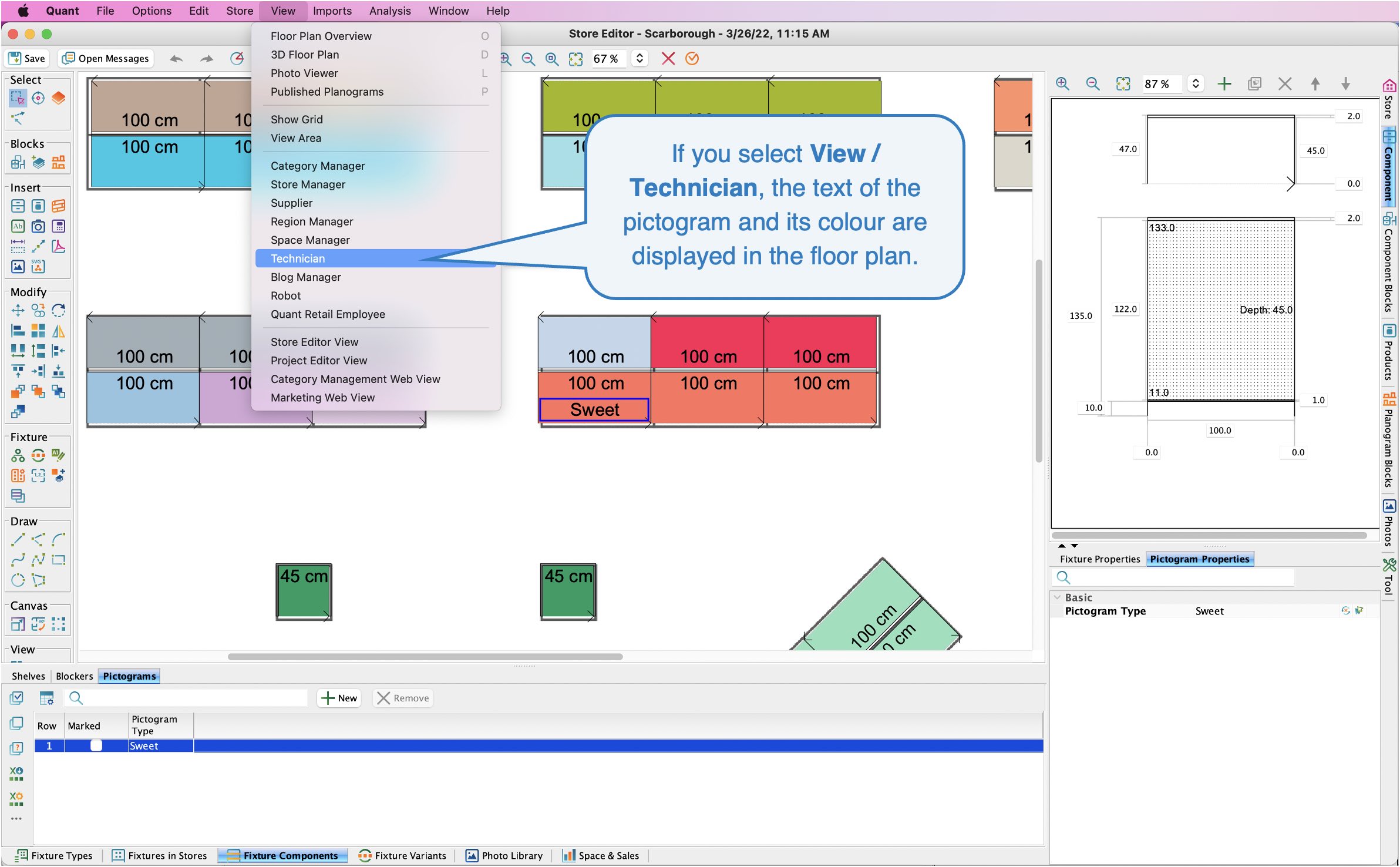Click the flip/mirror tool in Modify group
Image resolution: width=1400 pixels, height=867 pixels.
pyautogui.click(x=58, y=331)
